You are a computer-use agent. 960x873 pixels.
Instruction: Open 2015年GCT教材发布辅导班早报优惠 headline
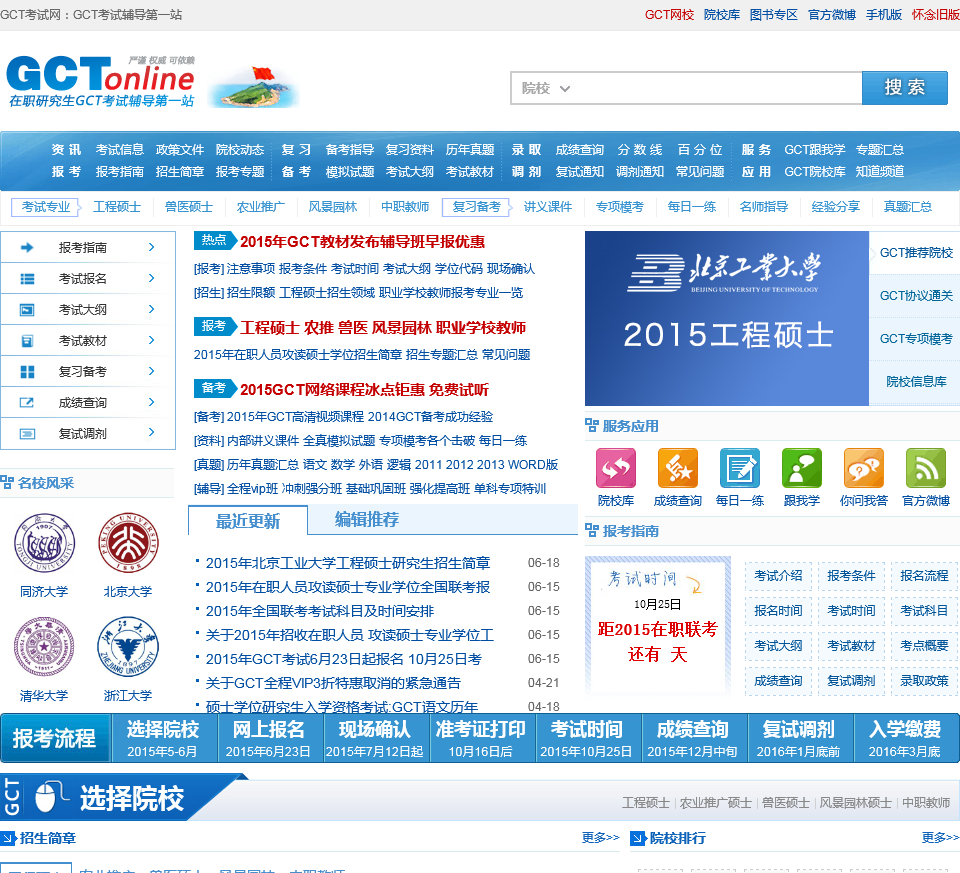click(x=362, y=242)
